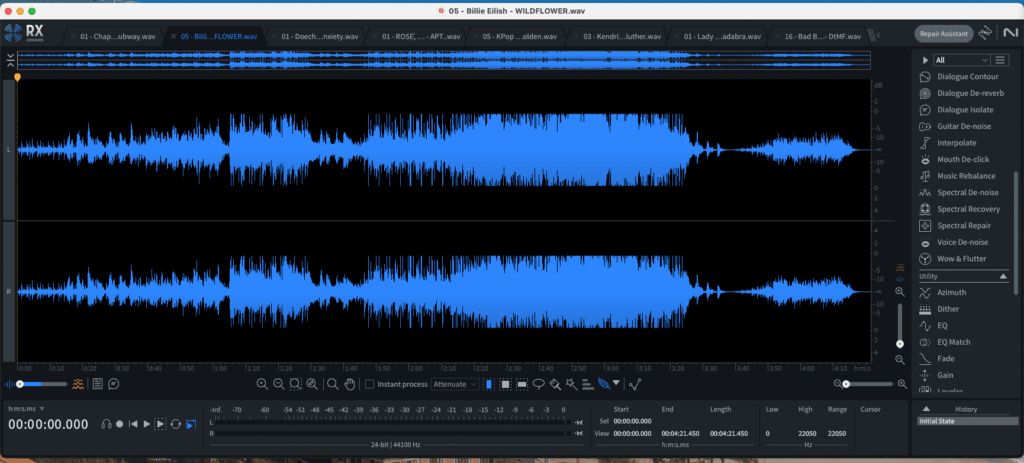Open the Dither utility module
This screenshot has width=1024, height=463.
(x=940, y=309)
